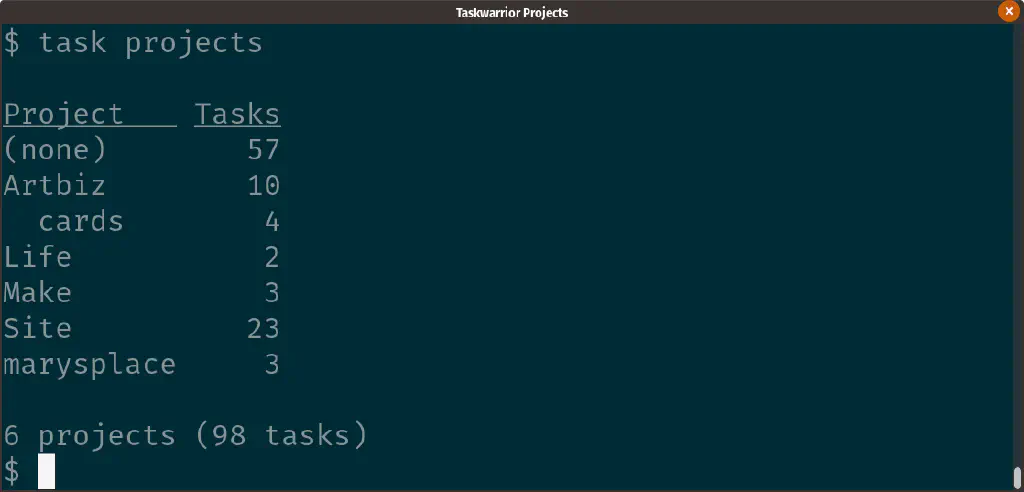Close the Taskwarrior Projects window
The image size is (1024, 492).
pos(1008,12)
